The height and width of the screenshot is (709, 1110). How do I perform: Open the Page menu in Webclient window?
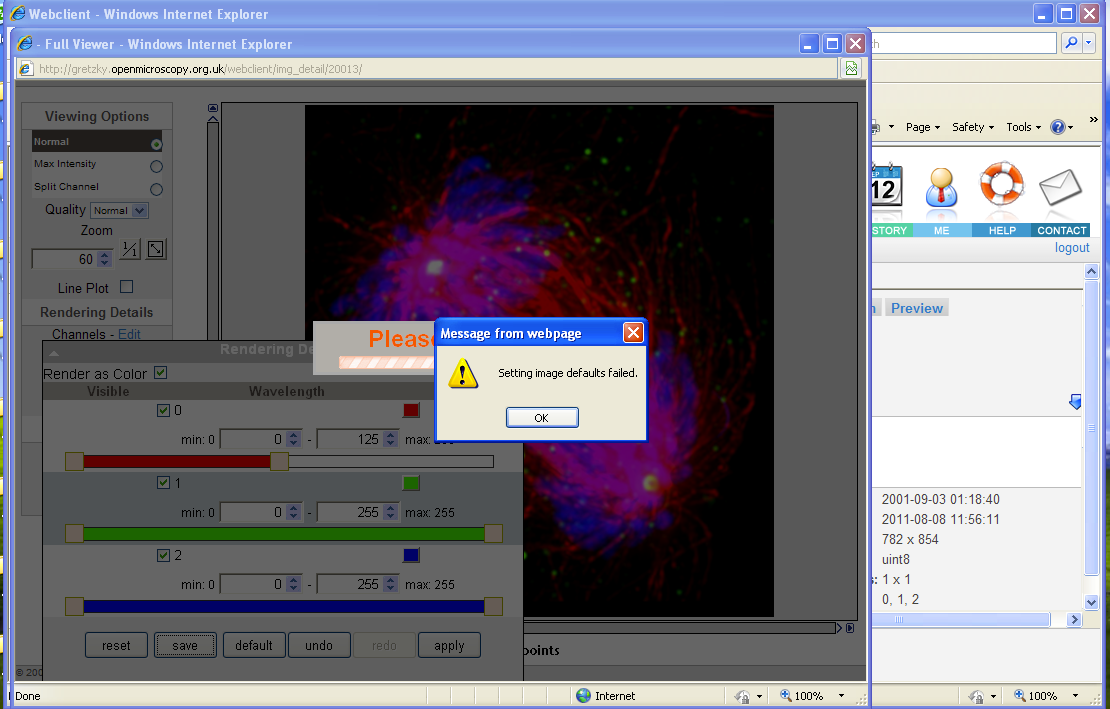[x=922, y=127]
